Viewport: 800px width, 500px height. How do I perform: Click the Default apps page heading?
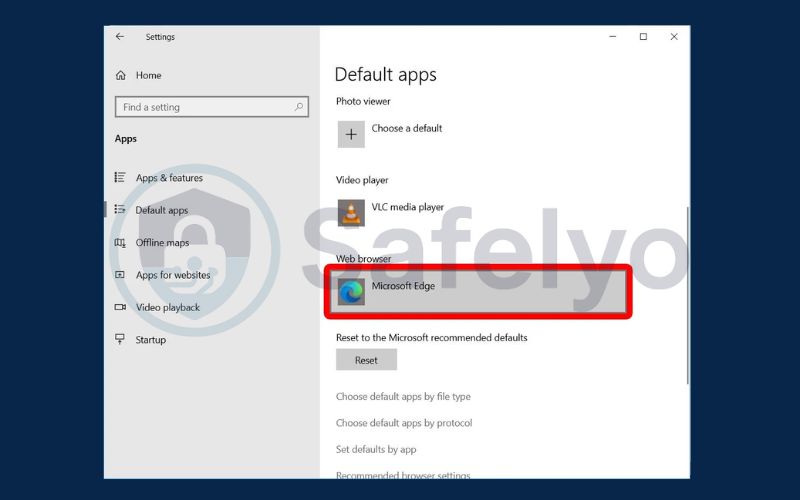(386, 74)
